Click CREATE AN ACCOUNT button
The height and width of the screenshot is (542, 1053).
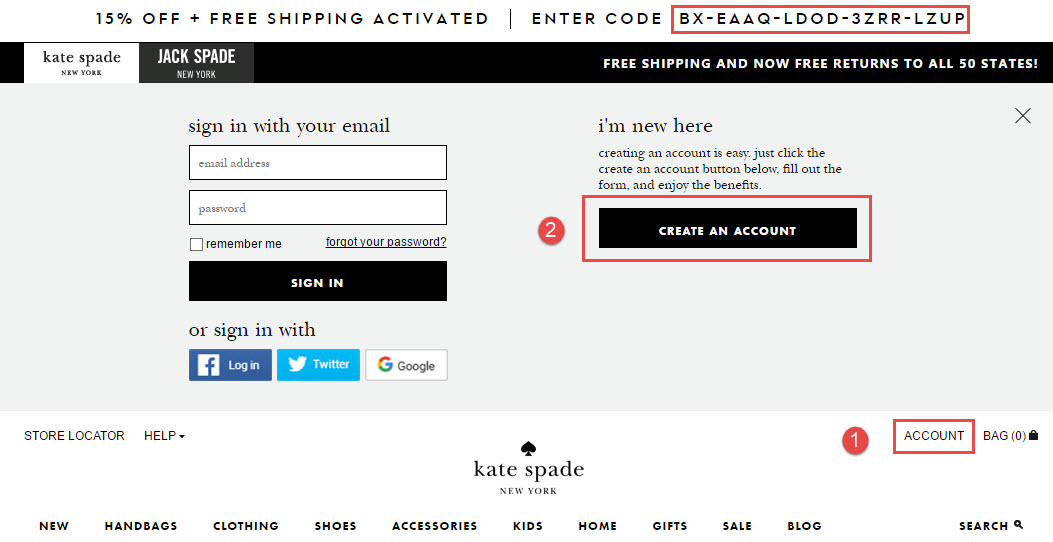click(x=727, y=228)
